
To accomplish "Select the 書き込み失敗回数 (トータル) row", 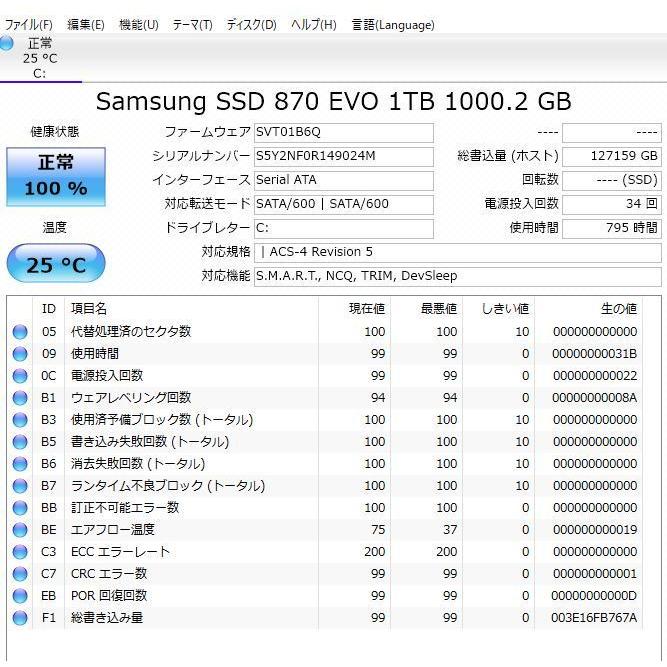I will pyautogui.click(x=325, y=442).
